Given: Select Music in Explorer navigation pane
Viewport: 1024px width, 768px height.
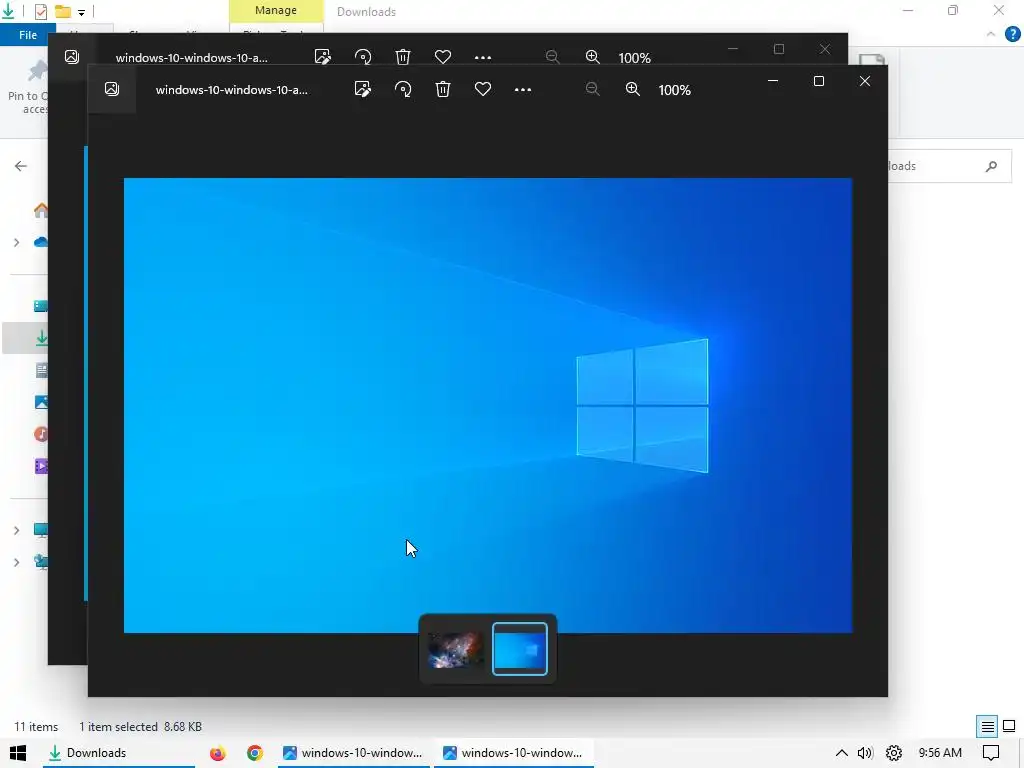Looking at the screenshot, I should click(41, 434).
